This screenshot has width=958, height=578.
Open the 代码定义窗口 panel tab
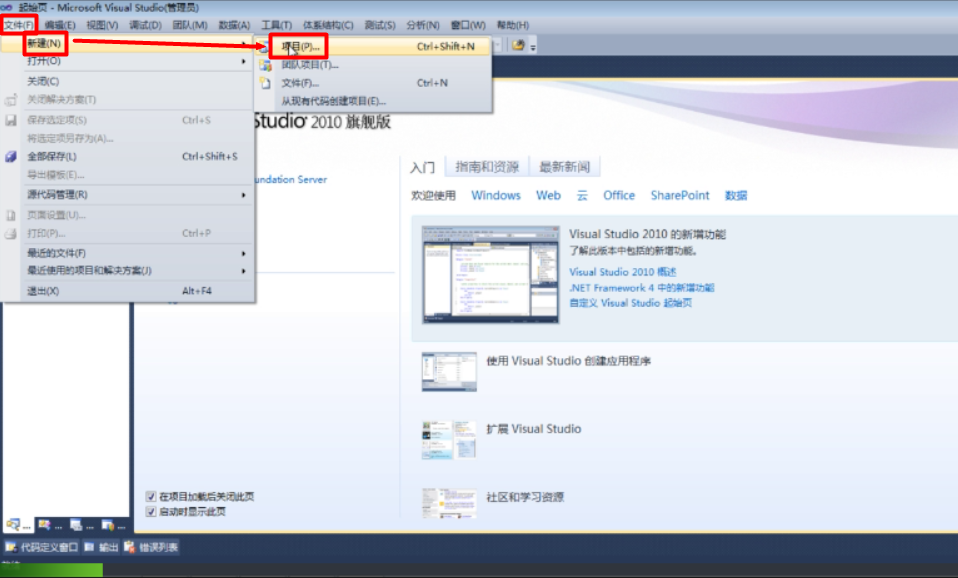click(x=42, y=547)
